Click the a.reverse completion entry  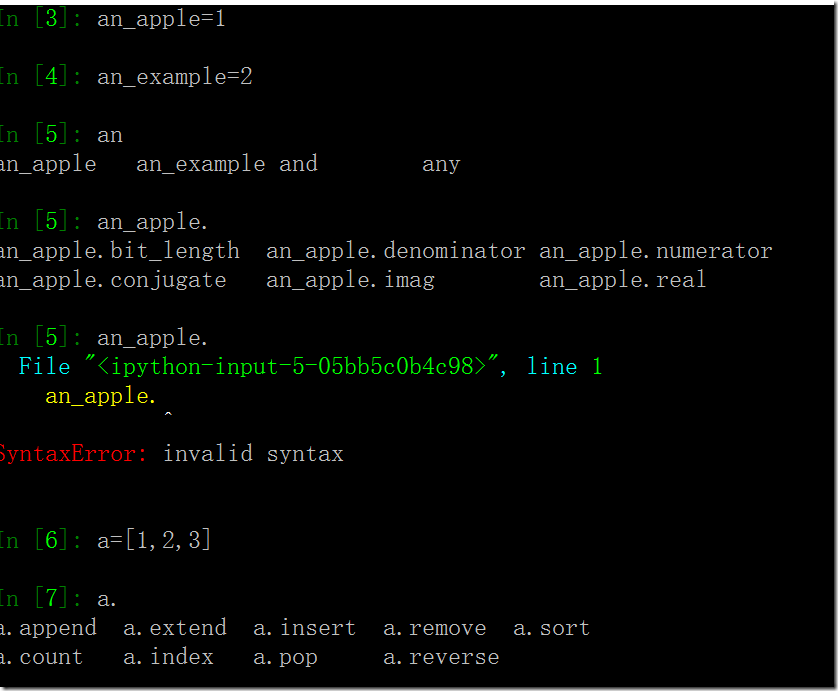[x=441, y=657]
